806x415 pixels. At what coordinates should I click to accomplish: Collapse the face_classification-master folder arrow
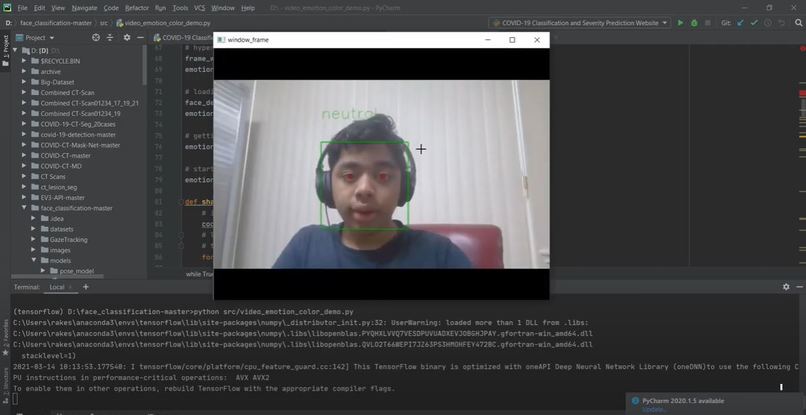(x=24, y=208)
